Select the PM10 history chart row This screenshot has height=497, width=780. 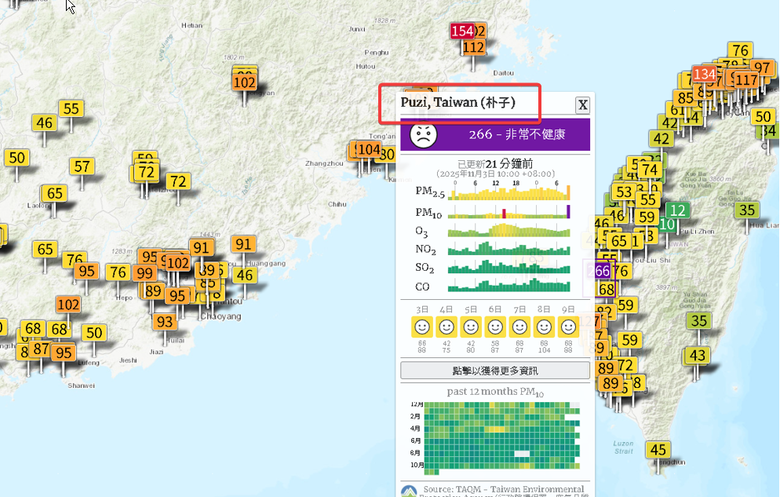[508, 212]
